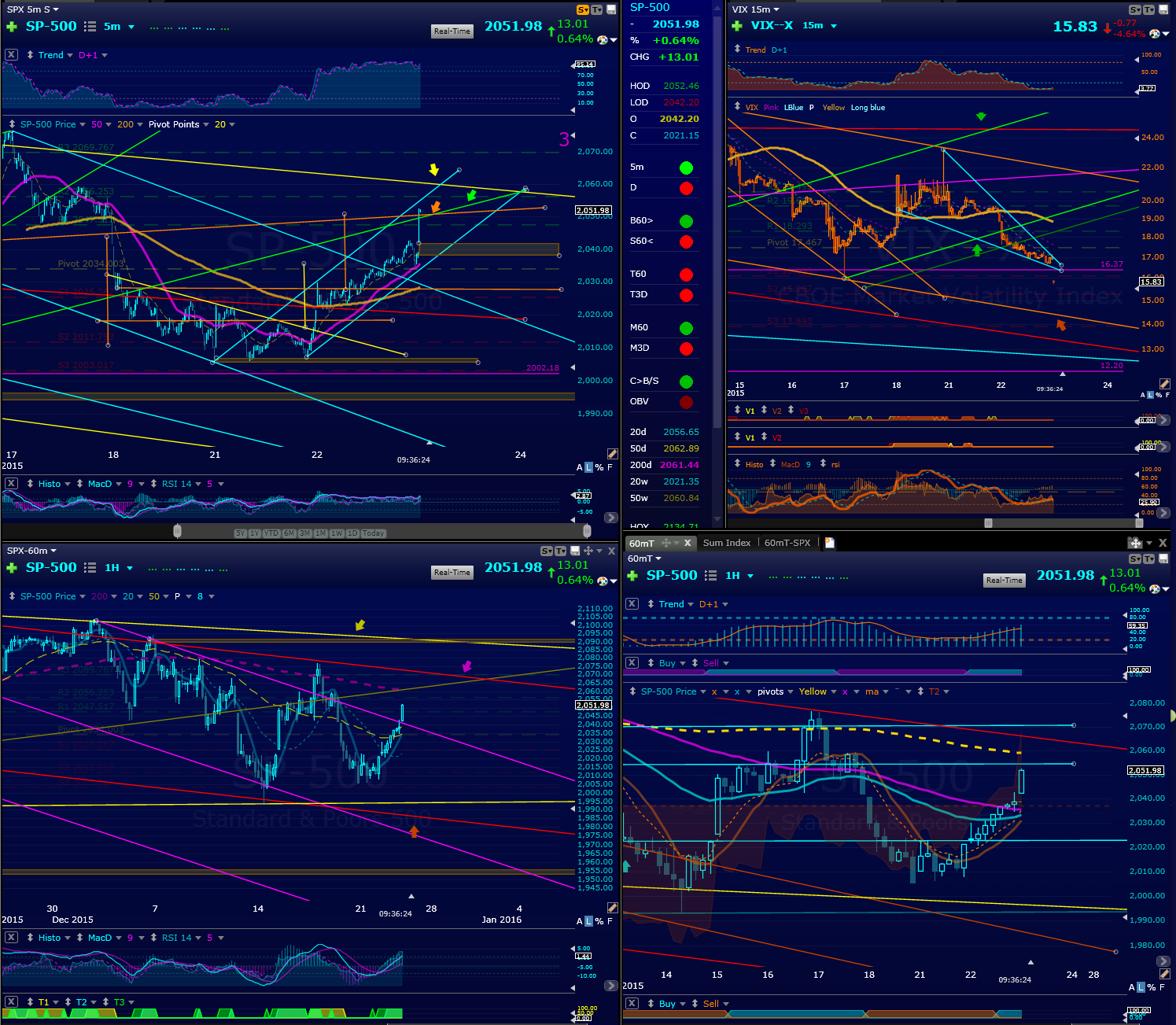Click 5m green status dot in summary panel
The width and height of the screenshot is (1176, 1025).
686,168
